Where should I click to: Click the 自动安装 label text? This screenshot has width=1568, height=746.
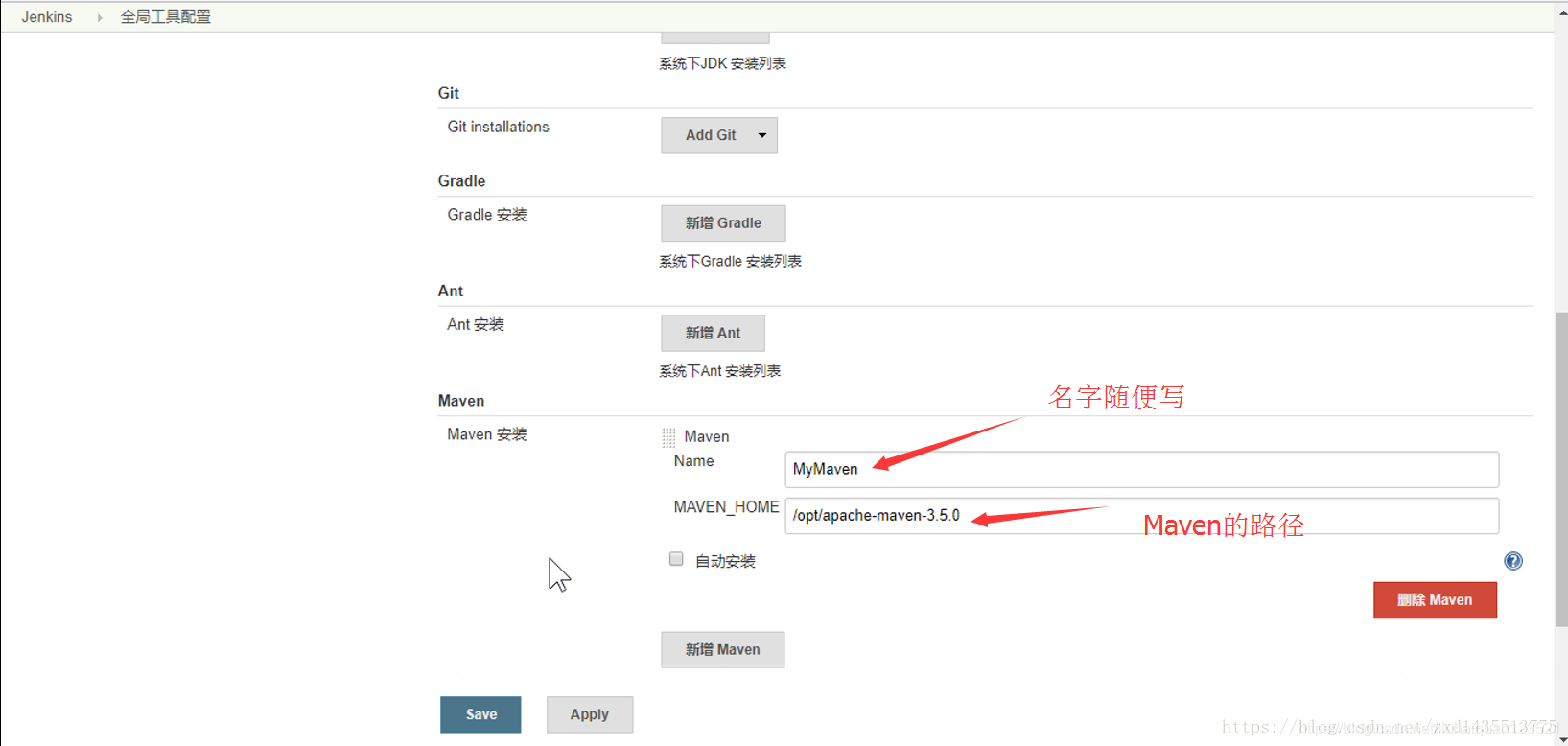pos(725,561)
